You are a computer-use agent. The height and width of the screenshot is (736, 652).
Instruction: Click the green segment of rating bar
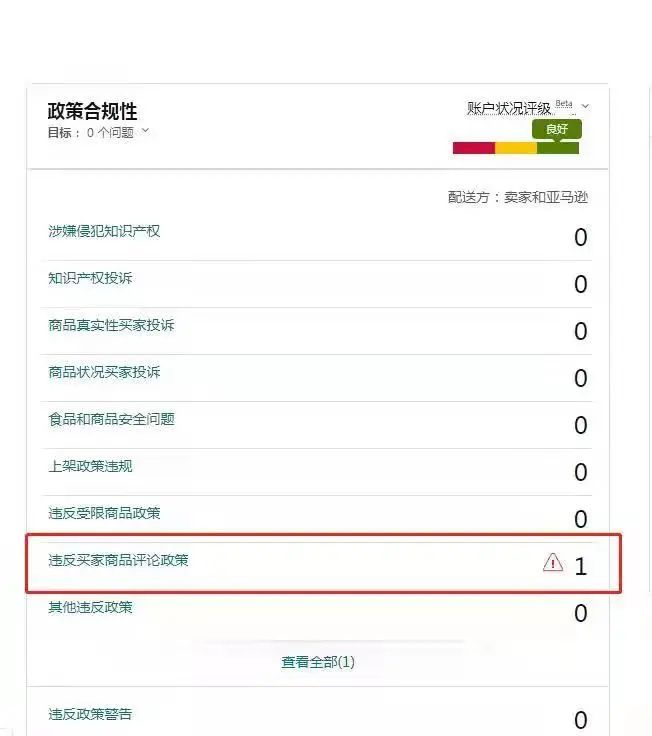558,148
